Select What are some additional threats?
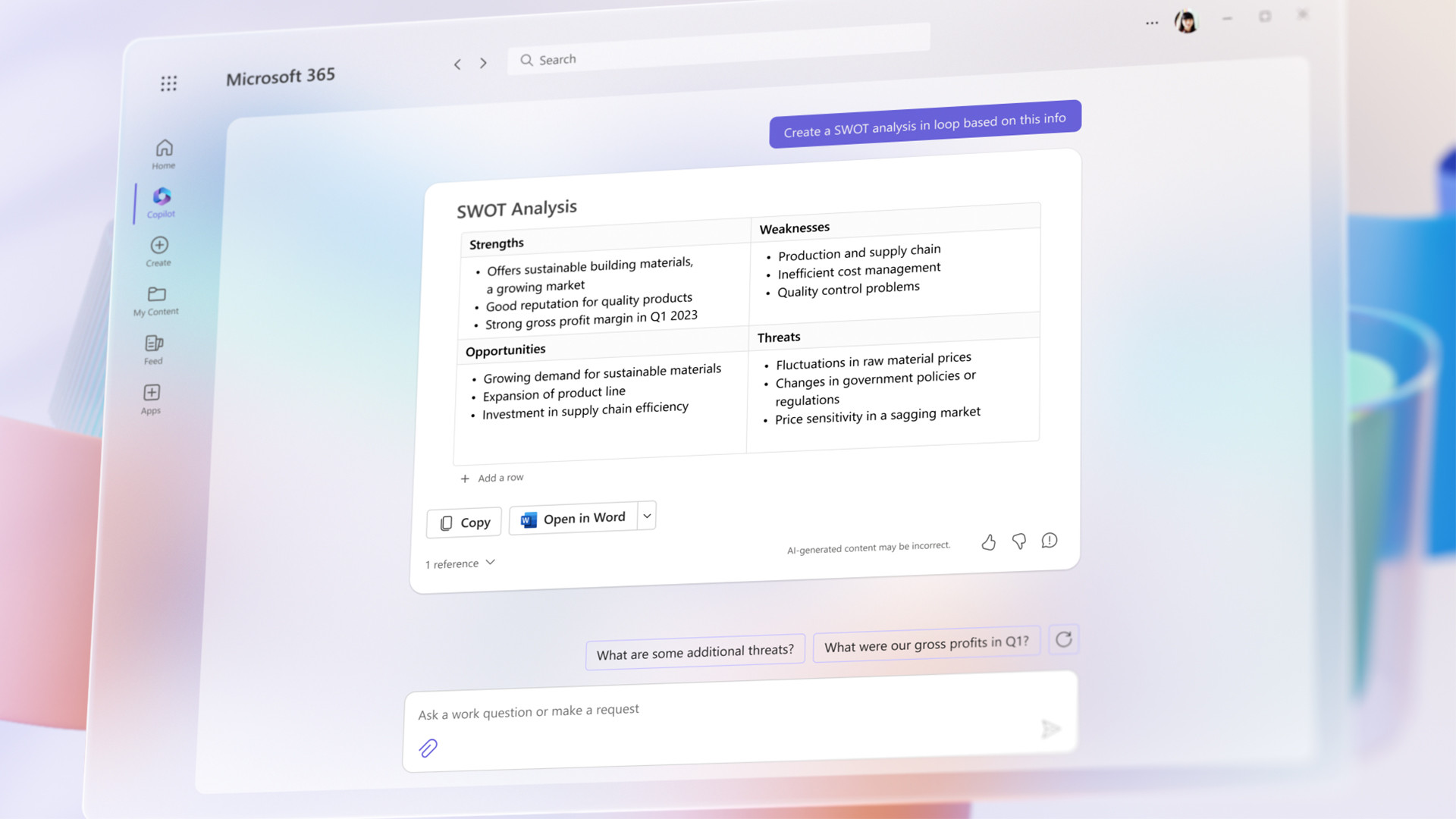This screenshot has height=819, width=1456. coord(693,651)
